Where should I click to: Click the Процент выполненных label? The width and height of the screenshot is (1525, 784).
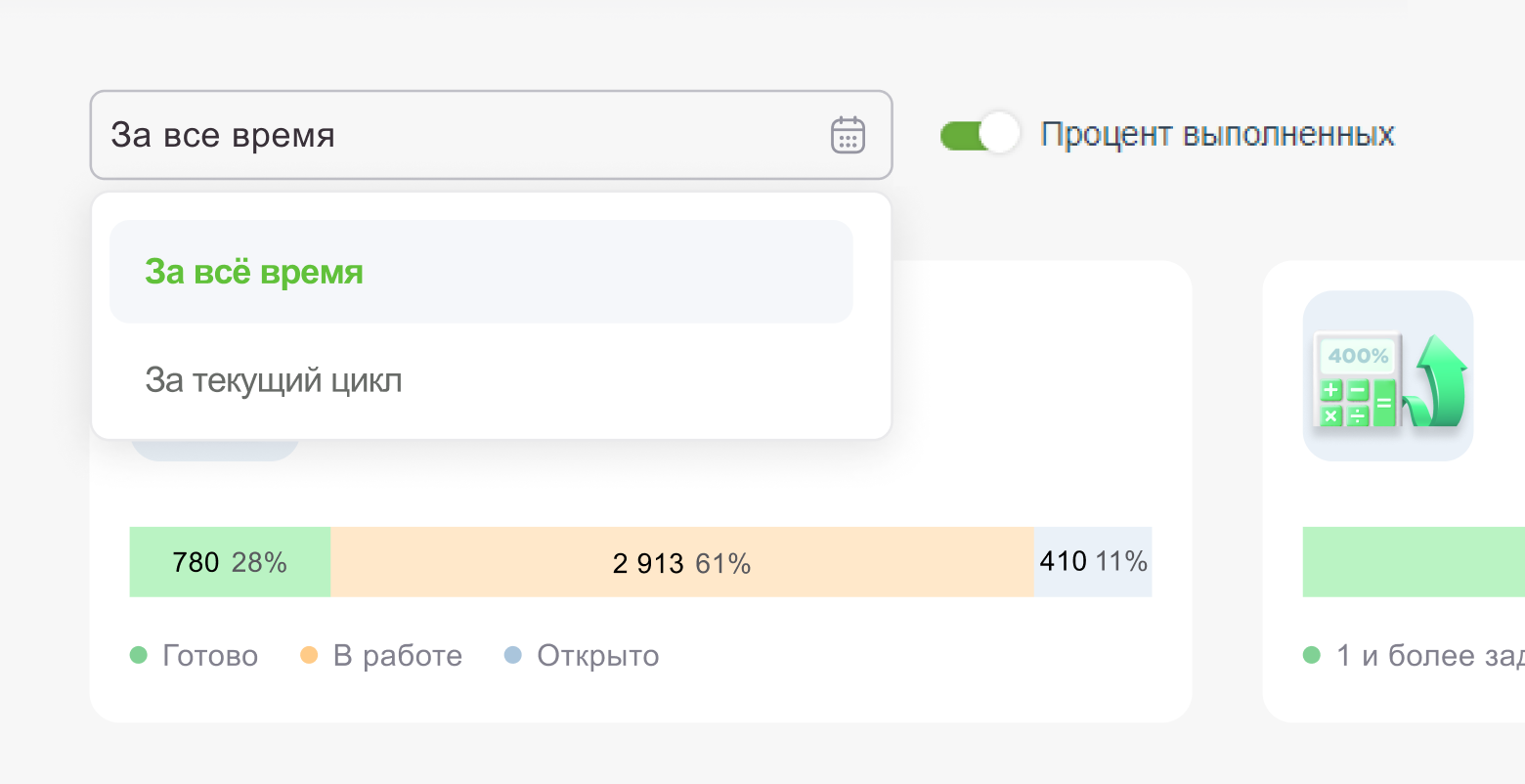tap(1217, 135)
